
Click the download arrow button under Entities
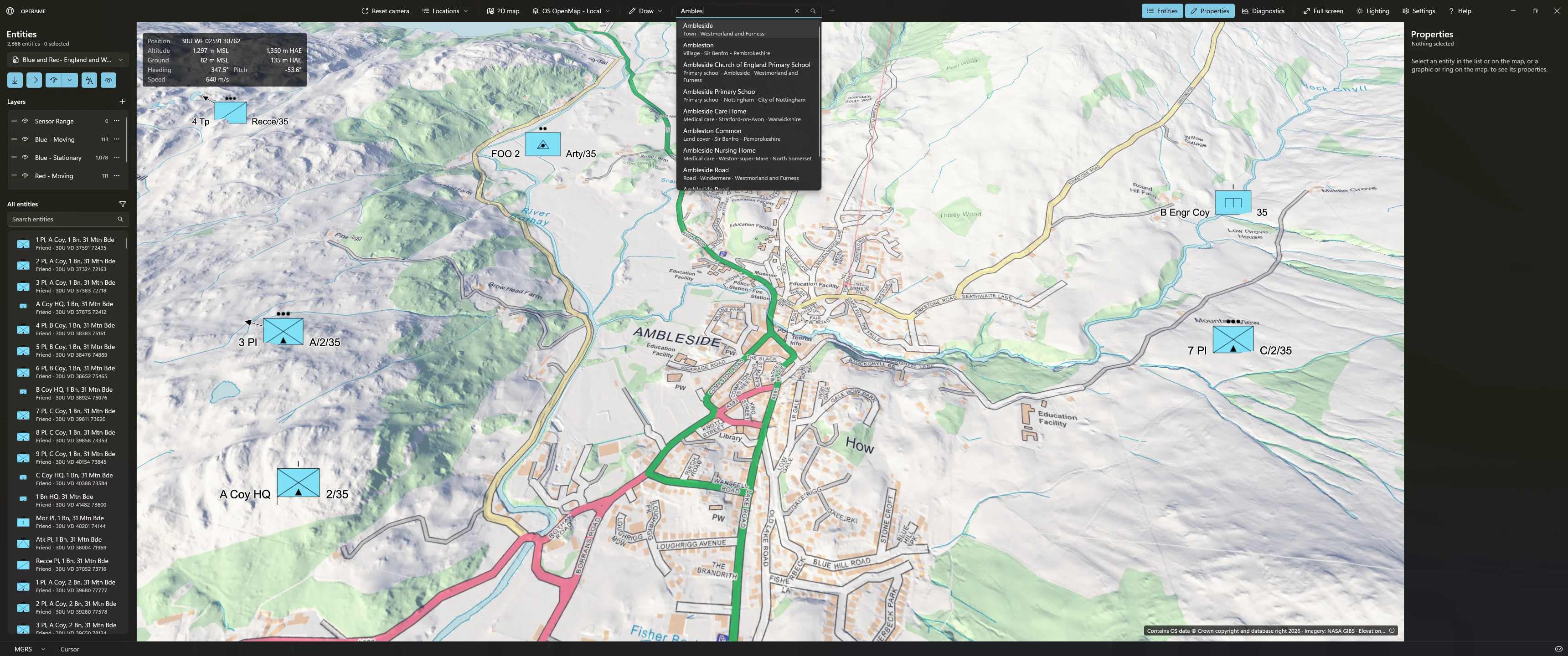[15, 80]
